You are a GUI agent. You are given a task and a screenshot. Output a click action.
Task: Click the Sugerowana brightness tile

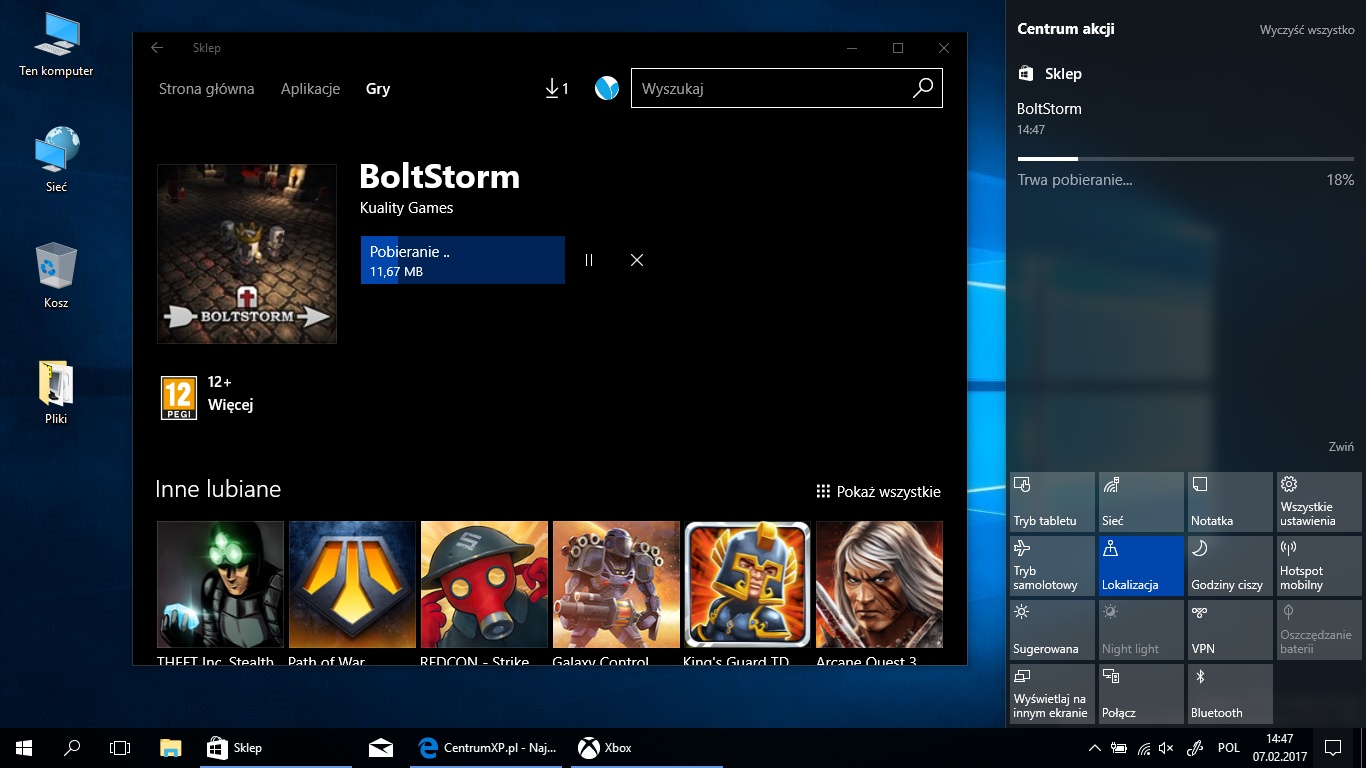click(x=1052, y=630)
